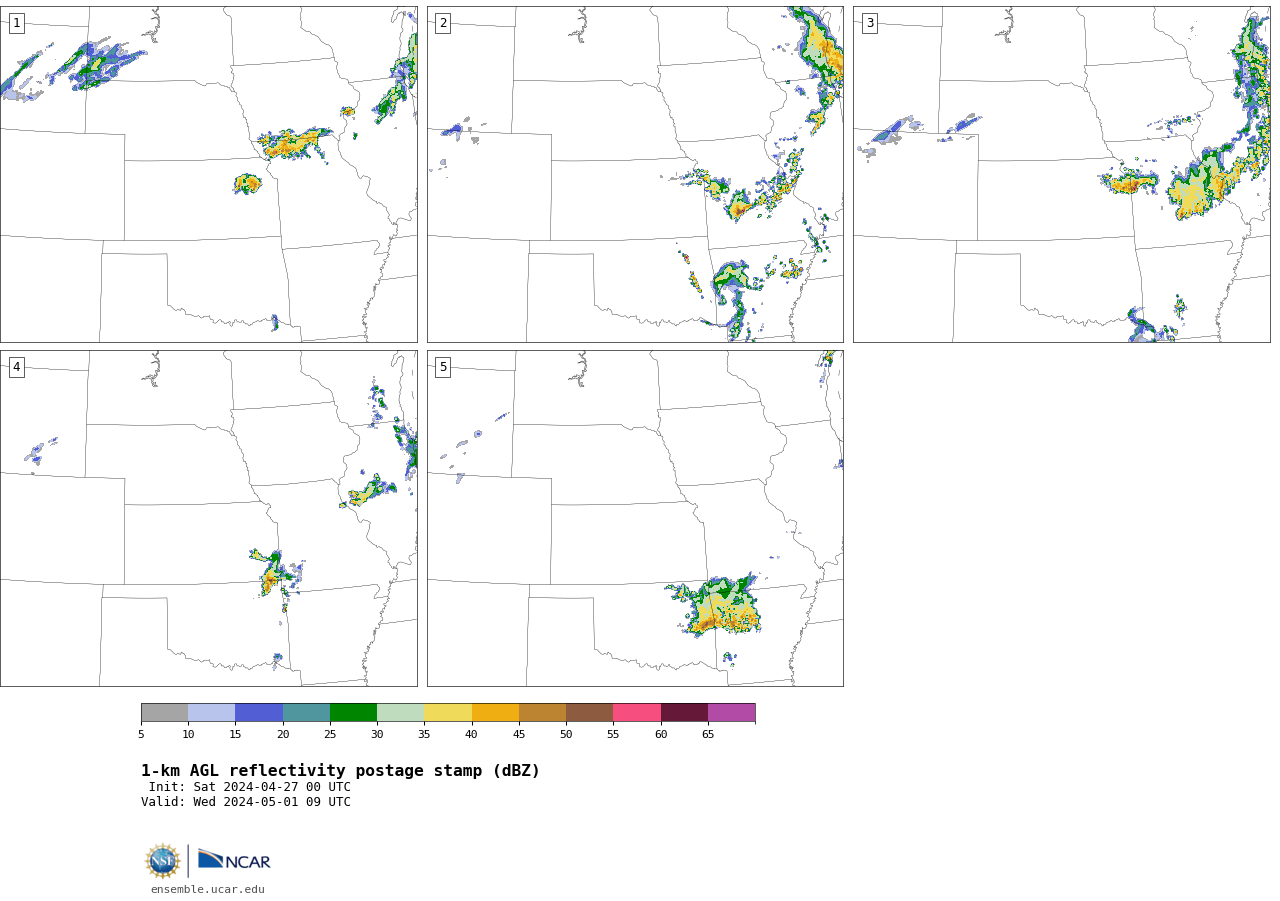Click the purple 65+ dBZ swatch
1280x901 pixels.
click(x=732, y=713)
